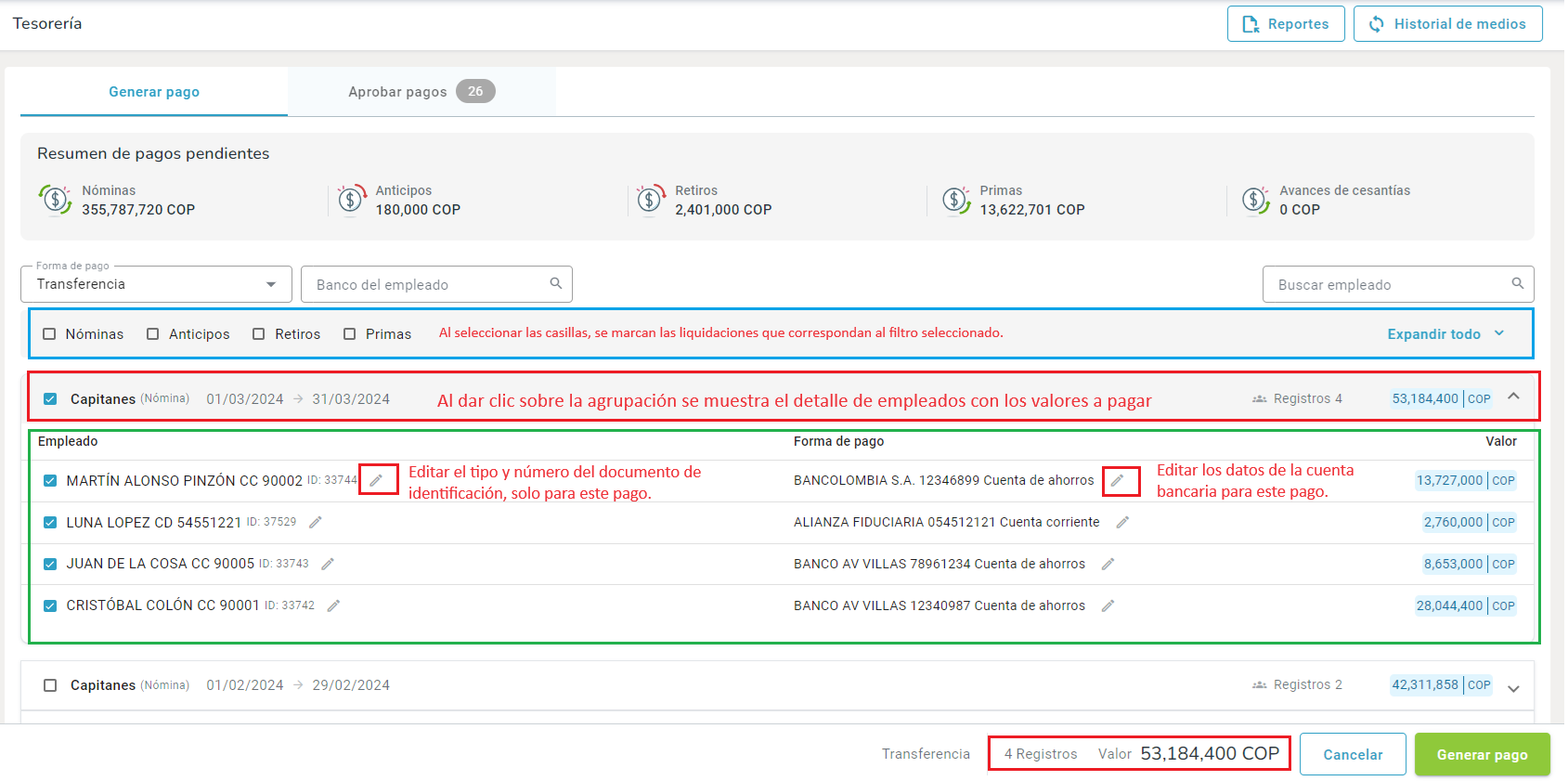Screen dimensions: 1568x781
Task: Uncheck Cristóbal Colón row checkbox
Action: pyautogui.click(x=50, y=605)
